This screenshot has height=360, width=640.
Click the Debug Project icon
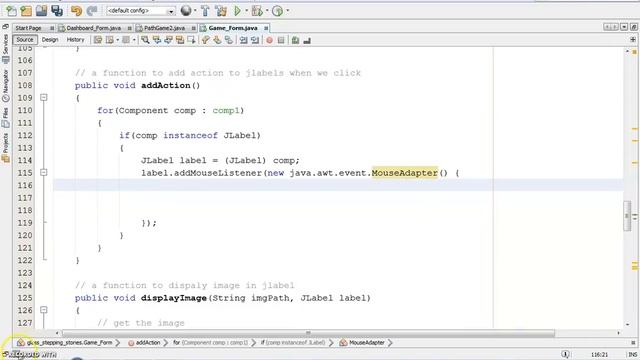257,11
